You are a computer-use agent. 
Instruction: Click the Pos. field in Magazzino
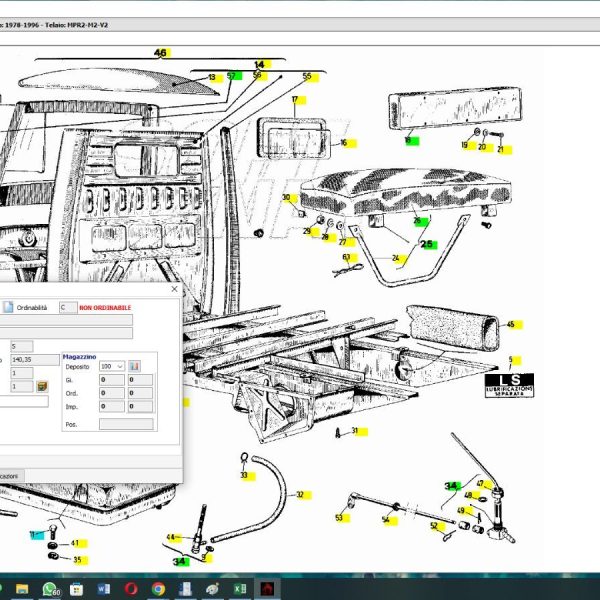(x=126, y=424)
